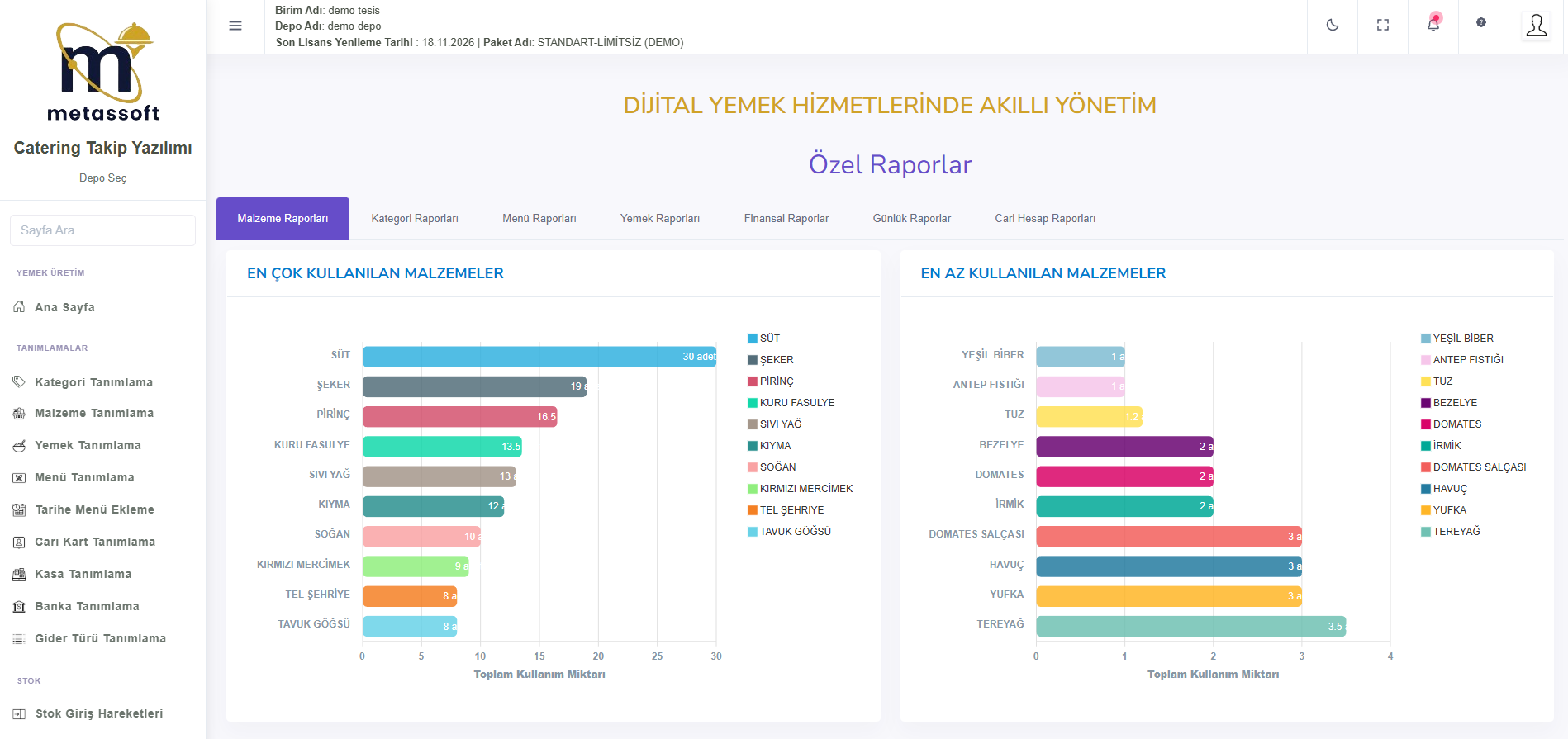Click the Kategori Tanımlama tag icon
This screenshot has width=1568, height=739.
coord(19,382)
